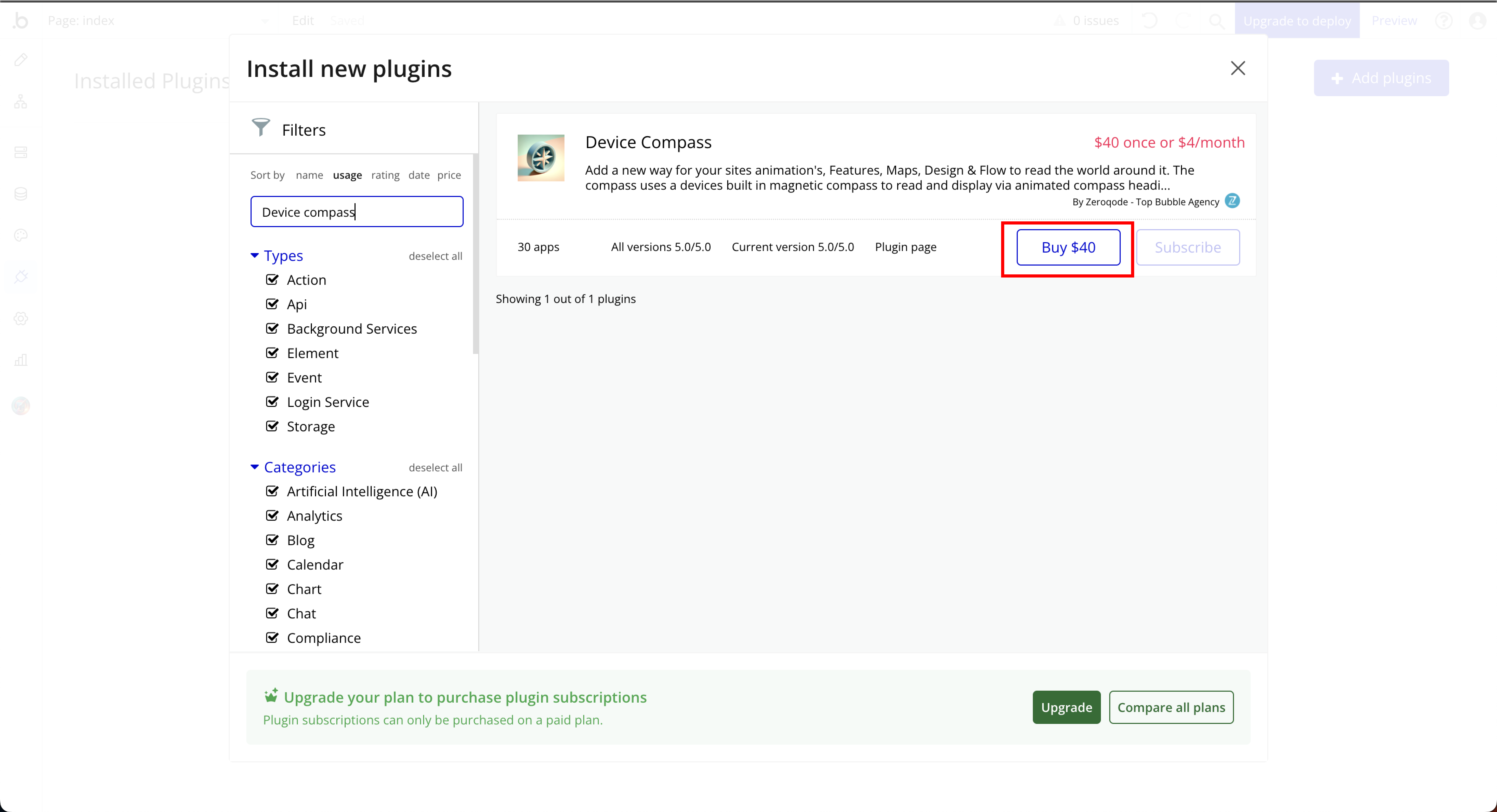Uncheck the Action type checkbox

click(x=272, y=279)
